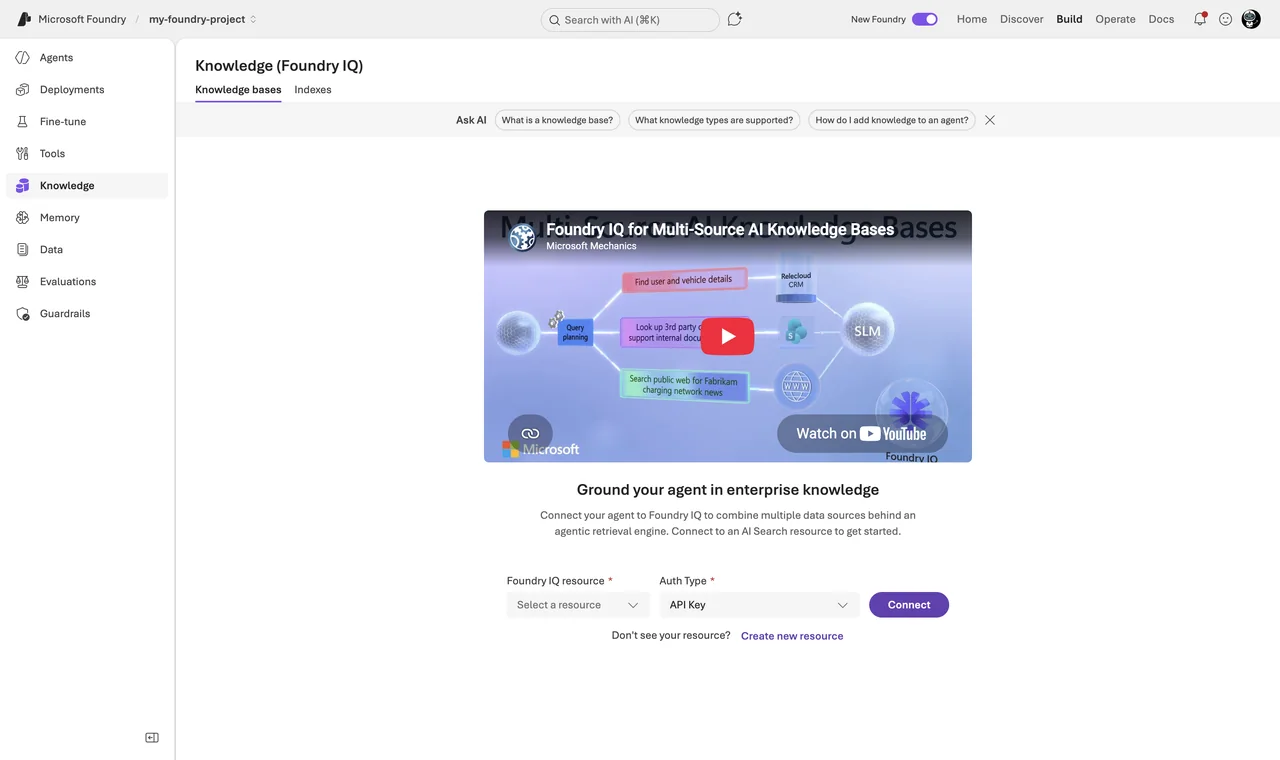Select the Knowledge sidebar icon
Image resolution: width=1280 pixels, height=760 pixels.
click(x=23, y=186)
